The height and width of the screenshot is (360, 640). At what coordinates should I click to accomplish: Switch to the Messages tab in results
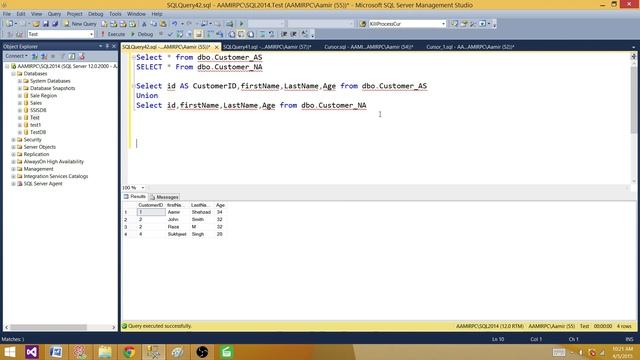tap(164, 197)
